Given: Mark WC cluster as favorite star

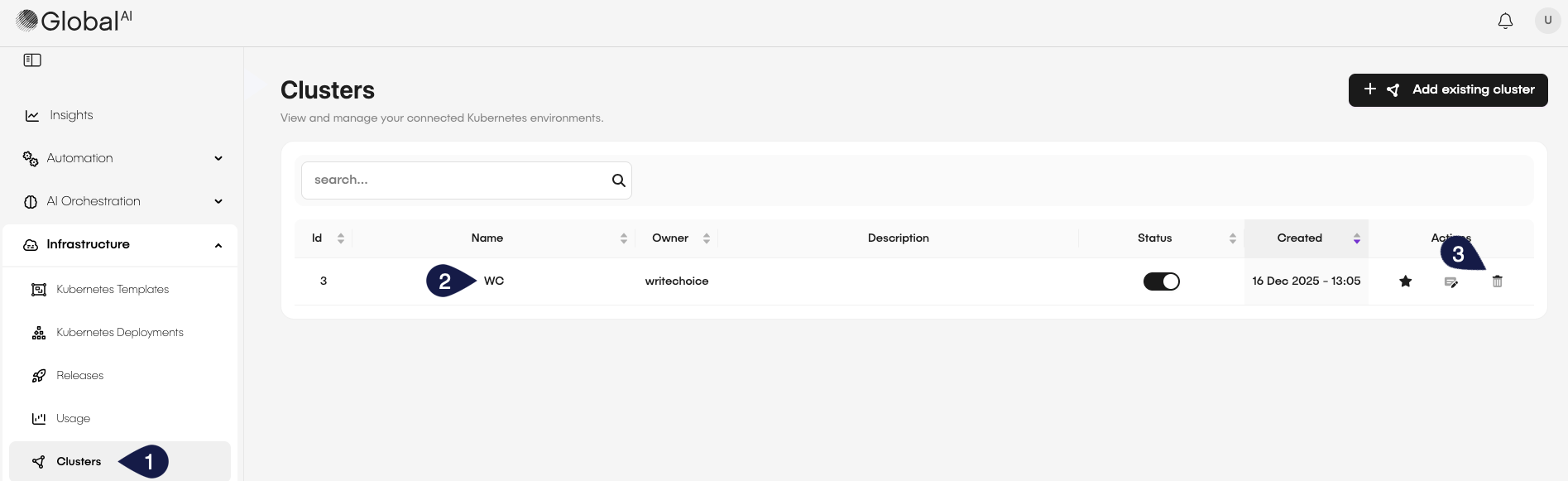Looking at the screenshot, I should click(x=1405, y=281).
